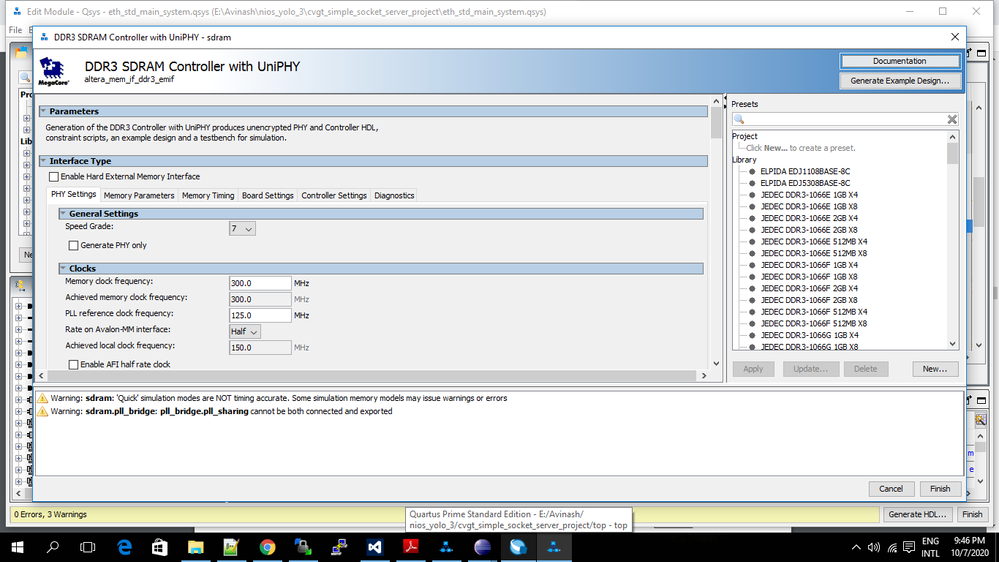The width and height of the screenshot is (999, 562).
Task: Open Eclipse taskbar icon
Action: (x=482, y=547)
